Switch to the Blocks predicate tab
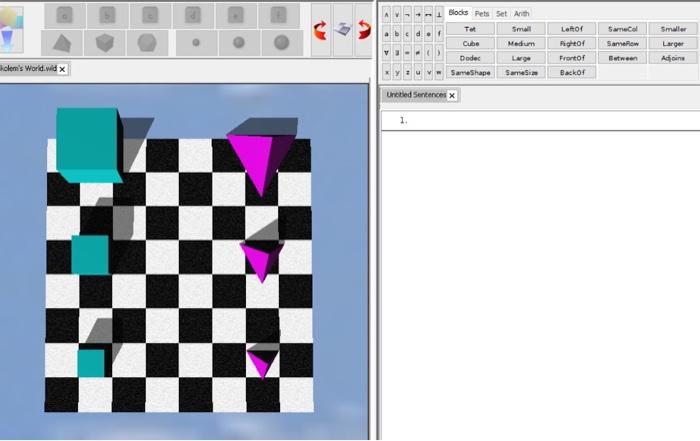 tap(458, 13)
